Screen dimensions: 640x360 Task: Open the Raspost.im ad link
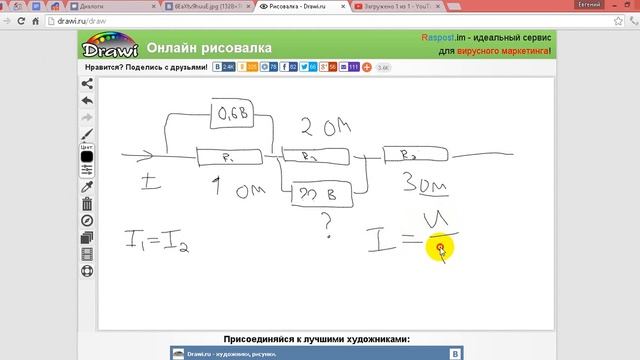486,44
